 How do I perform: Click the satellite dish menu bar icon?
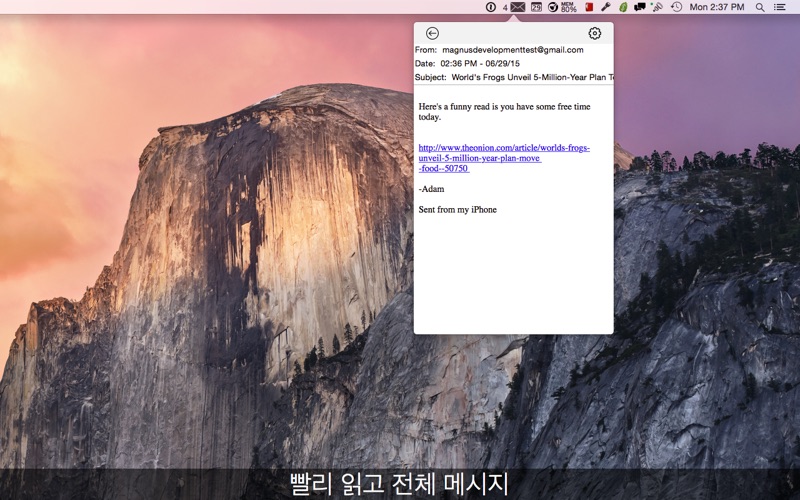pyautogui.click(x=657, y=7)
